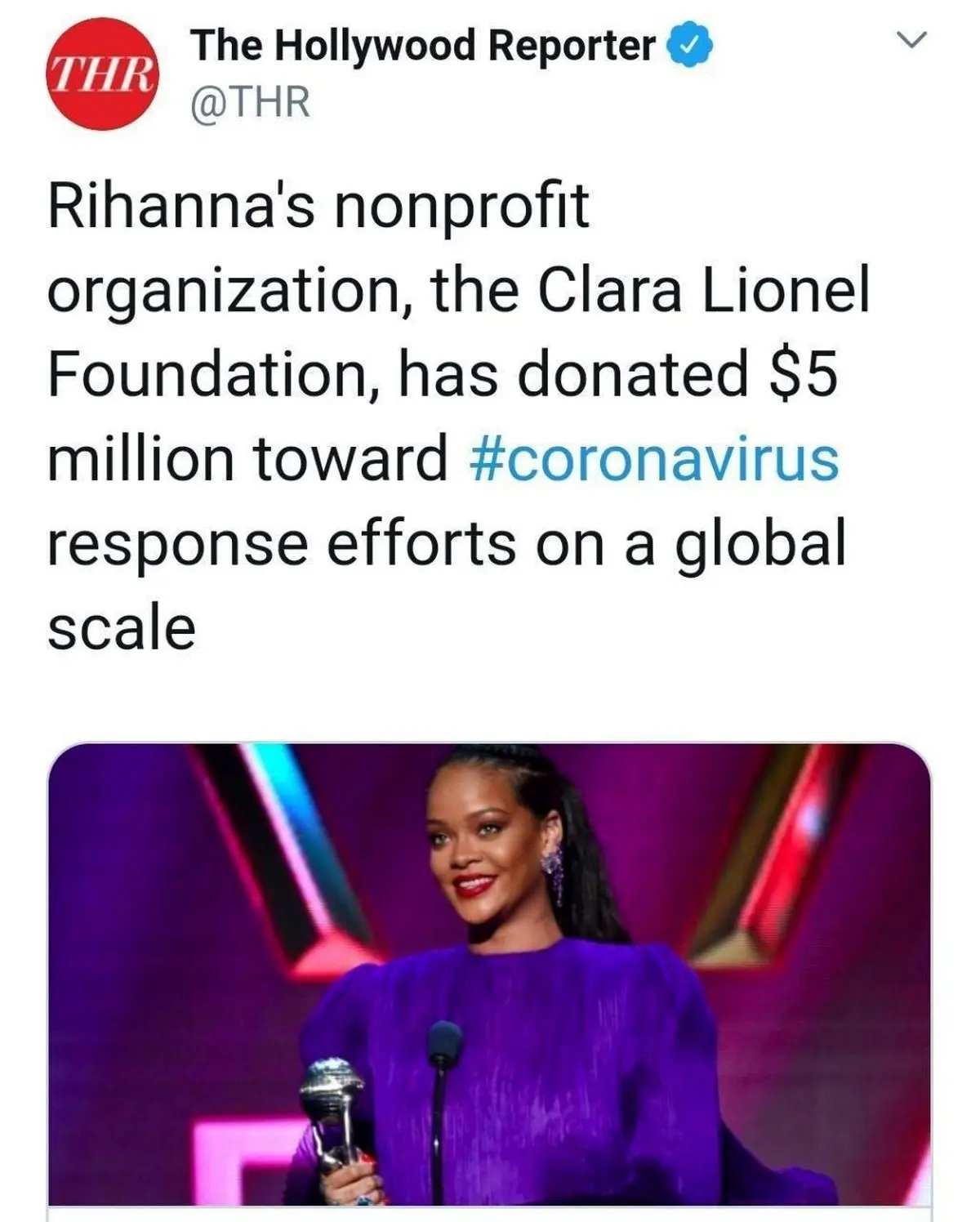This screenshot has height=1222, width=980.
Task: Open the #coronavirus hashtag
Action: pyautogui.click(x=654, y=458)
